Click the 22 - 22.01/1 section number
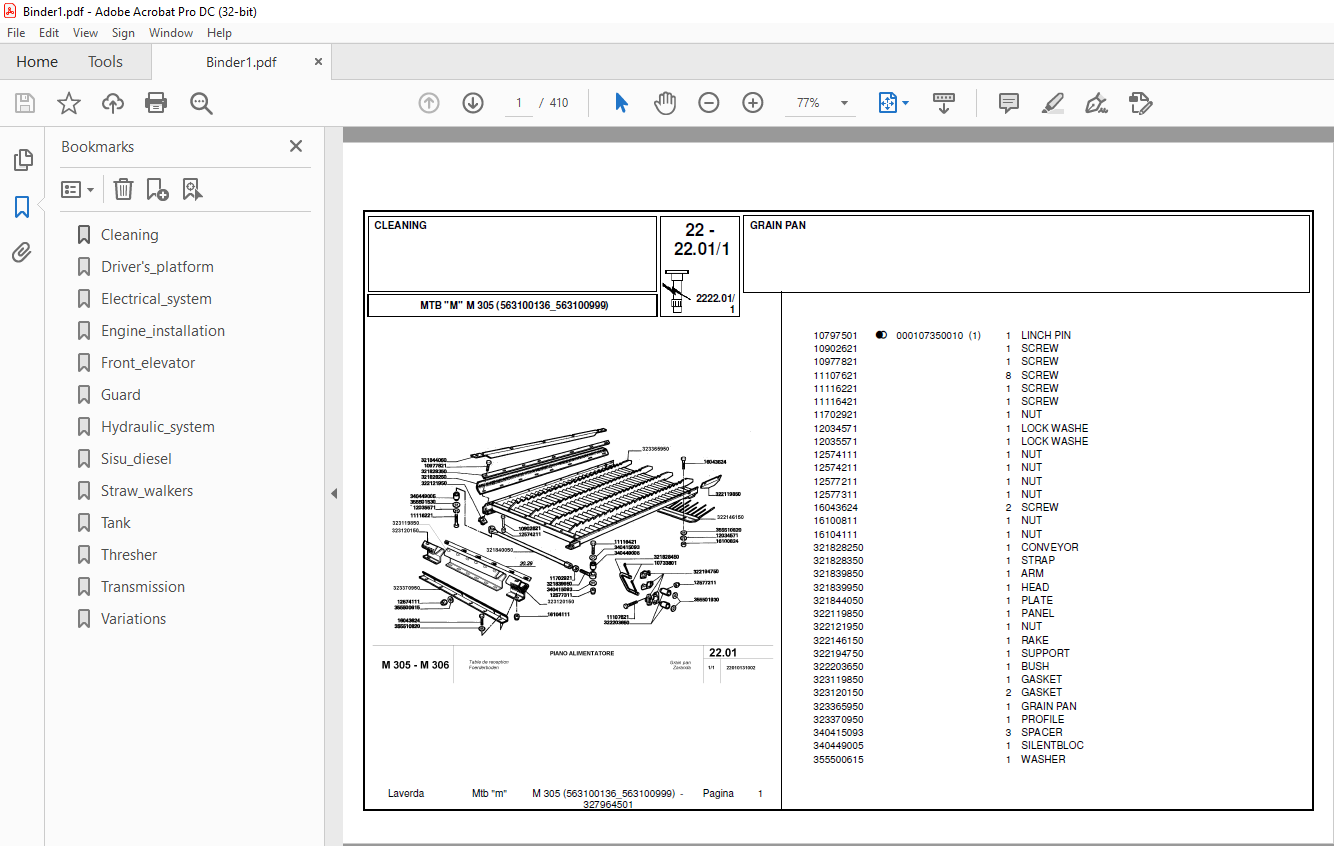Viewport: 1334px width, 846px height. tap(700, 240)
